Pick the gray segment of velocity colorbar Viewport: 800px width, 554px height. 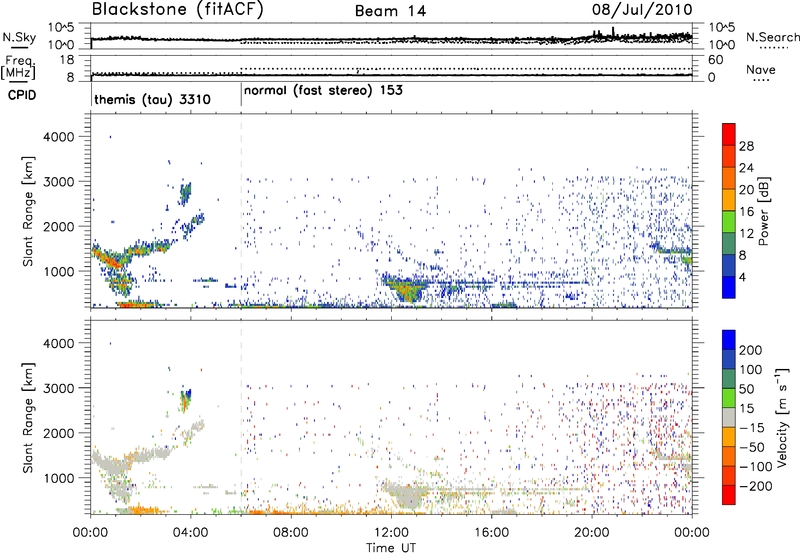click(x=729, y=418)
